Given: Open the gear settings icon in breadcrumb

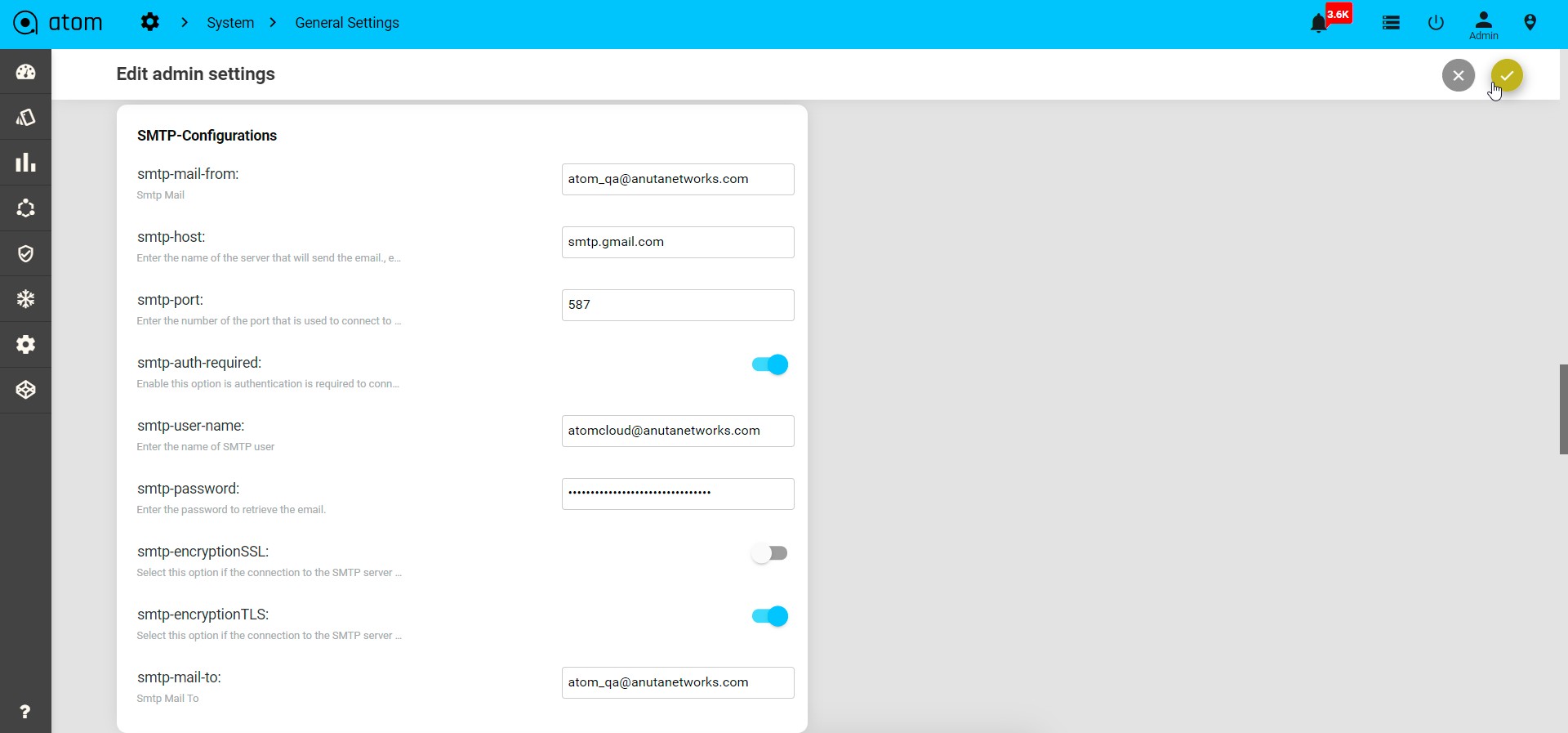Looking at the screenshot, I should [x=149, y=22].
